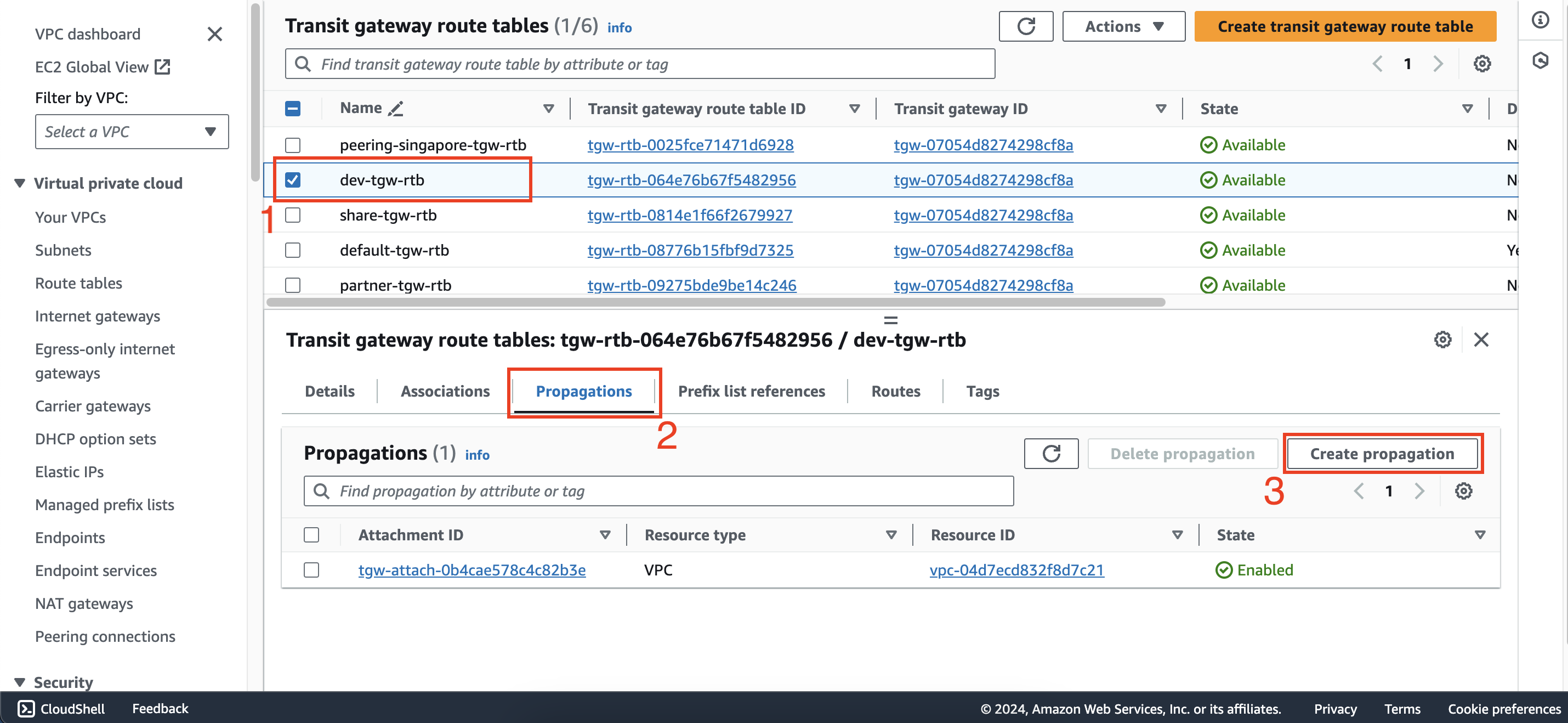The height and width of the screenshot is (723, 1568).
Task: Click the Create propagation button
Action: (x=1382, y=454)
